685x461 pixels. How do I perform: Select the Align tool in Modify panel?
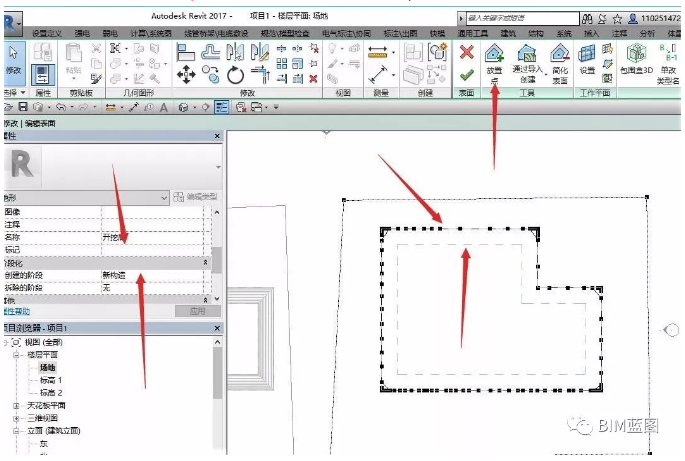tap(185, 53)
